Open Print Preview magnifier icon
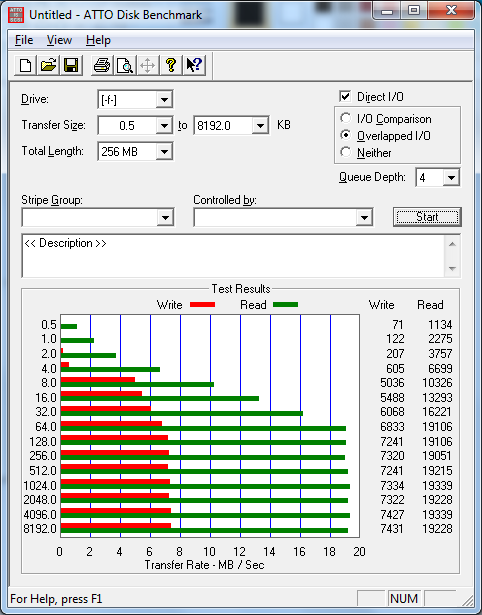The height and width of the screenshot is (615, 482). tap(125, 65)
